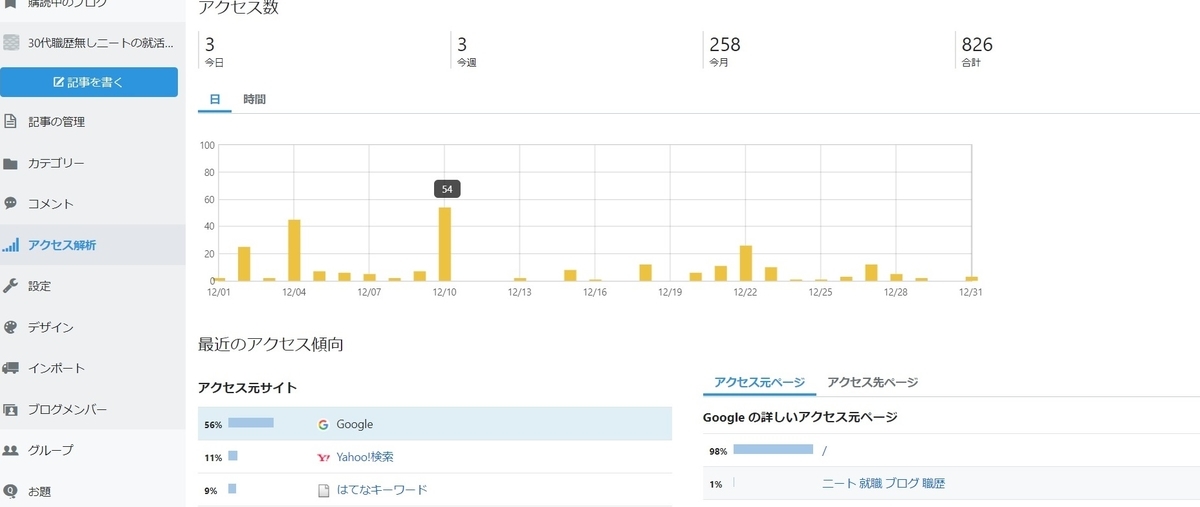Select the アクセス先ページ tab
1200x507 pixels.
tap(873, 382)
